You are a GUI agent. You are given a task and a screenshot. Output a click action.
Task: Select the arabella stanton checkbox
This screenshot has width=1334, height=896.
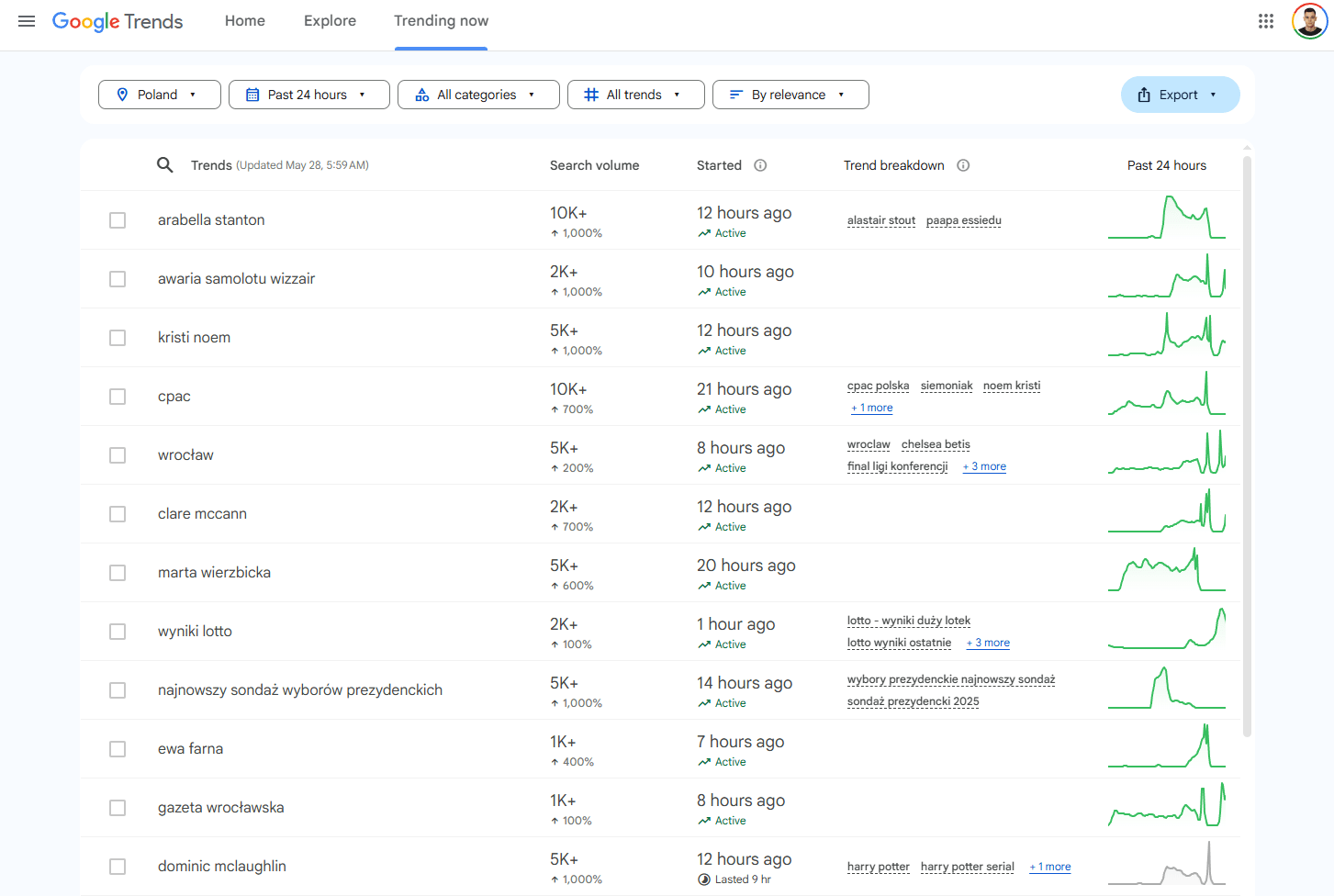pos(118,220)
